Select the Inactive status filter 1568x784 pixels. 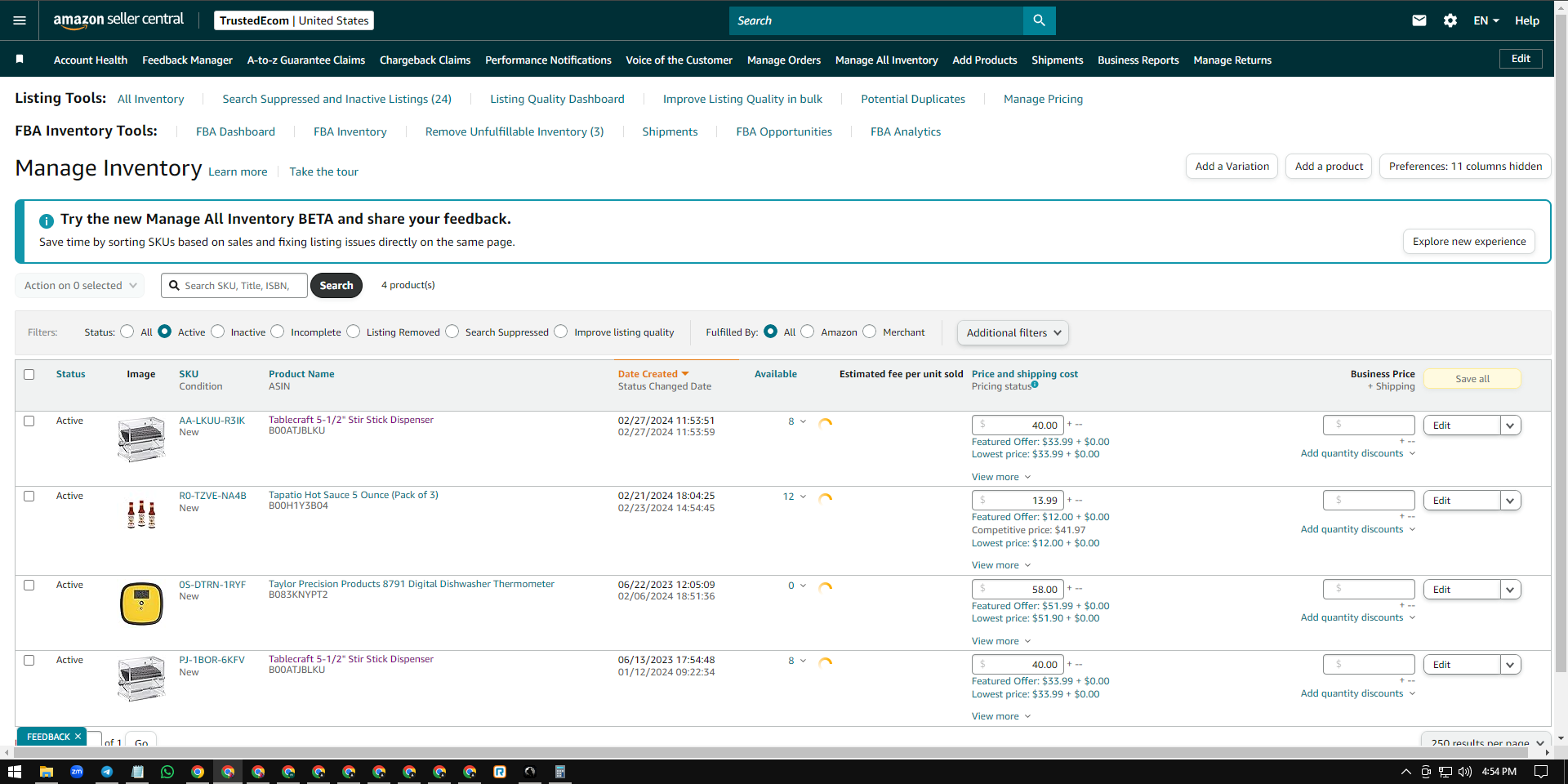tap(218, 332)
